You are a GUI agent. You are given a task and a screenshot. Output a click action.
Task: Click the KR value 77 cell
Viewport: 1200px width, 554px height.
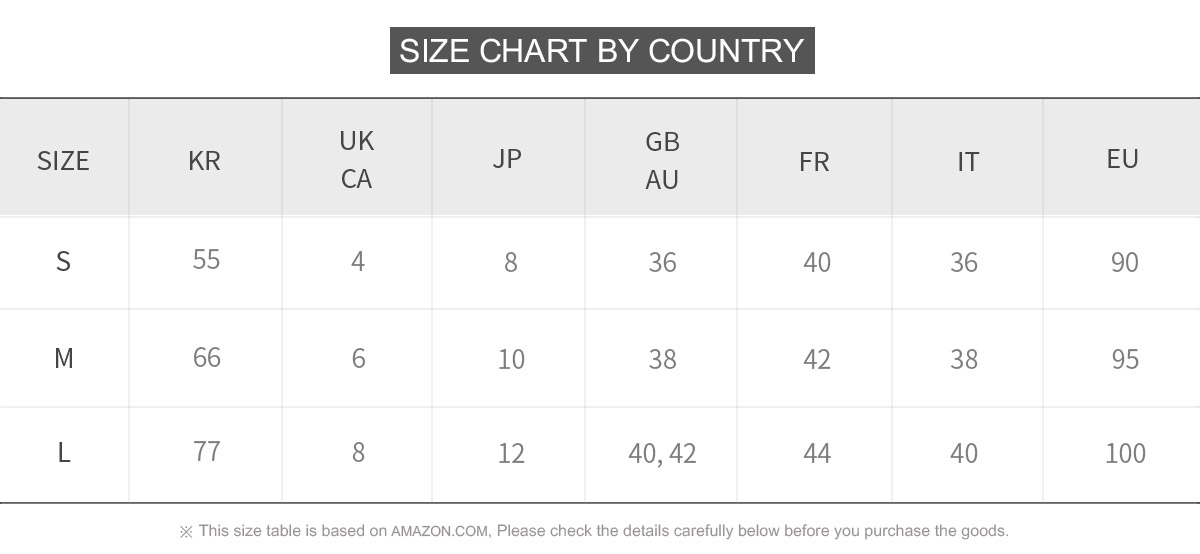point(206,451)
